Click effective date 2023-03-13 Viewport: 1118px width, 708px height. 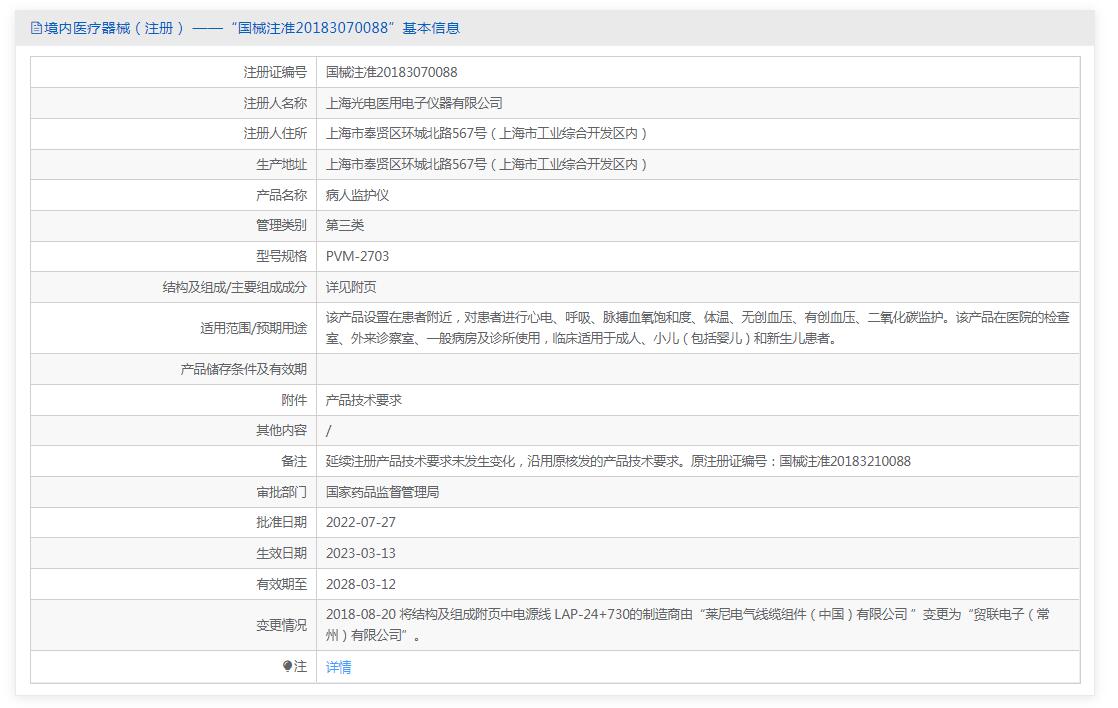(361, 553)
